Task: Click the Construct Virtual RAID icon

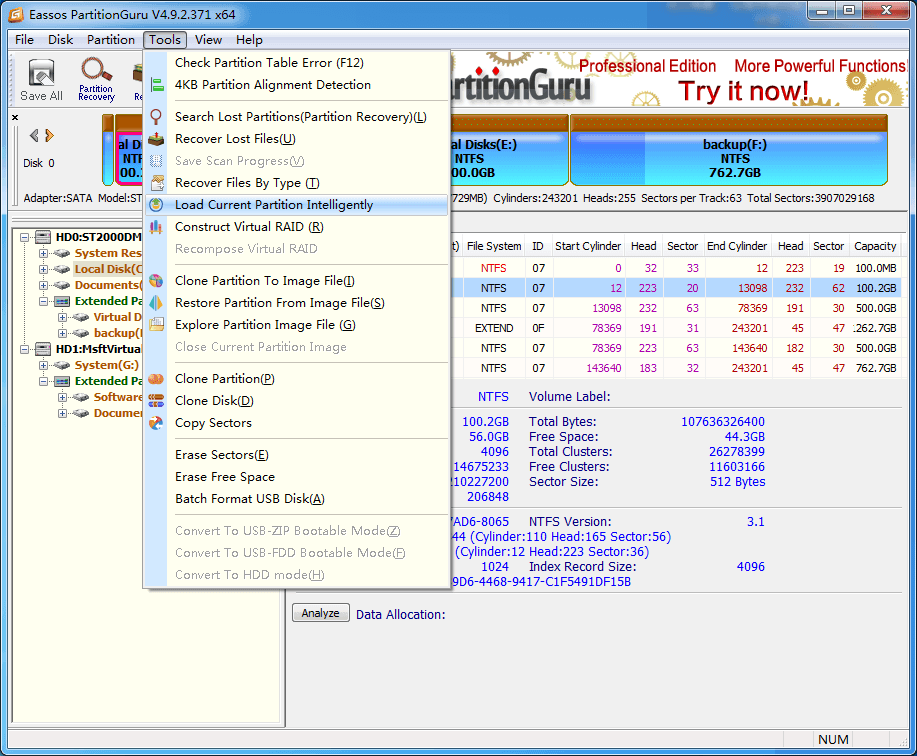Action: click(156, 227)
